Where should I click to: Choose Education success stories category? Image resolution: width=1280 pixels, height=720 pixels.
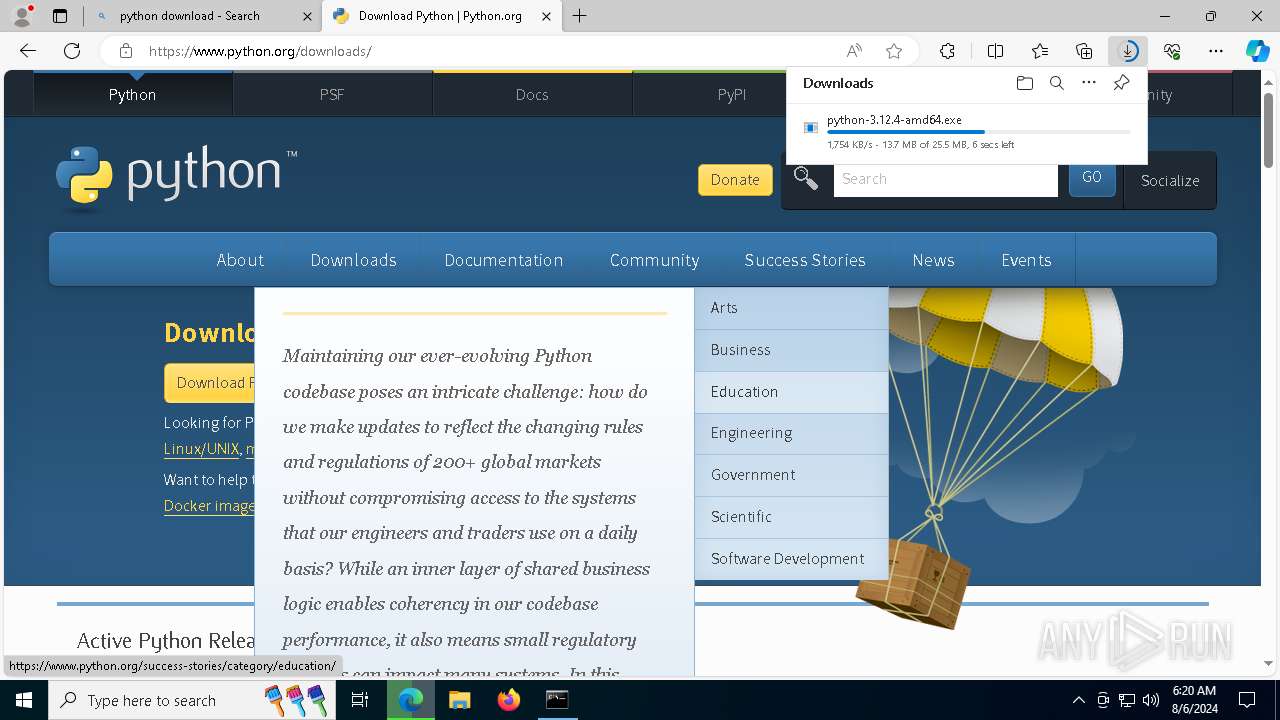tap(791, 392)
